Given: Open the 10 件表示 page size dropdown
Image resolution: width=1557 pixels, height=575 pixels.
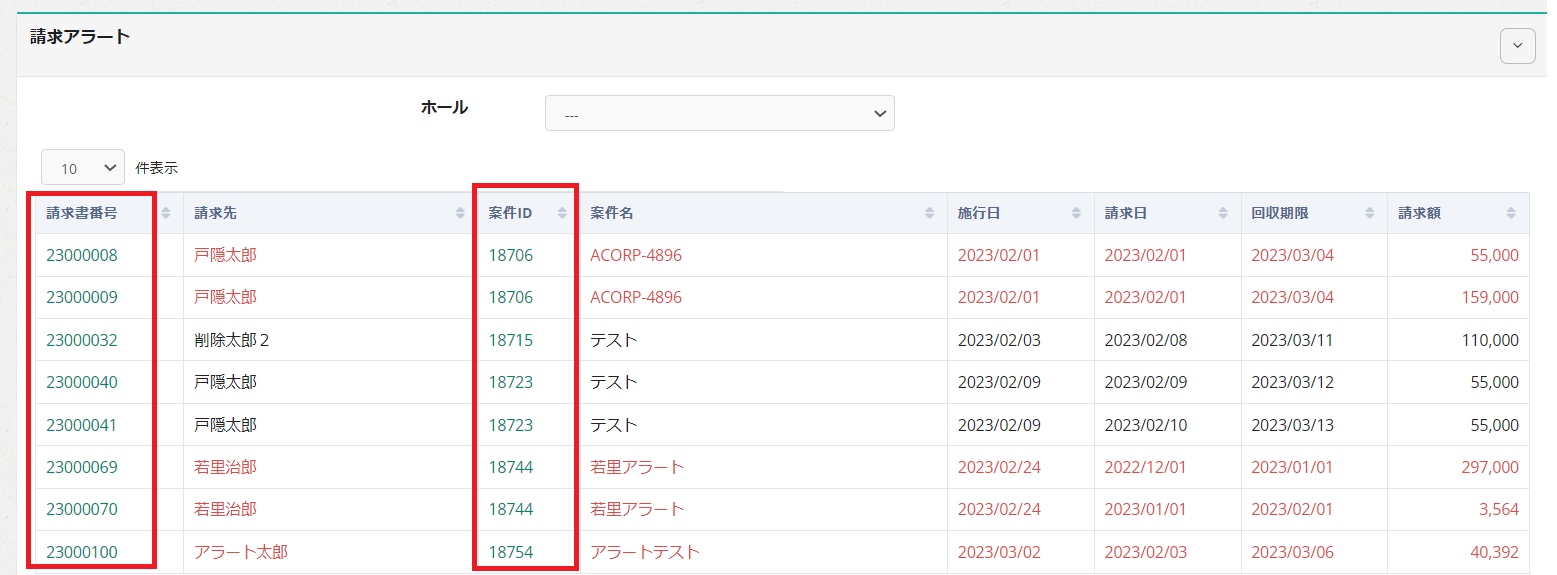Looking at the screenshot, I should (82, 168).
